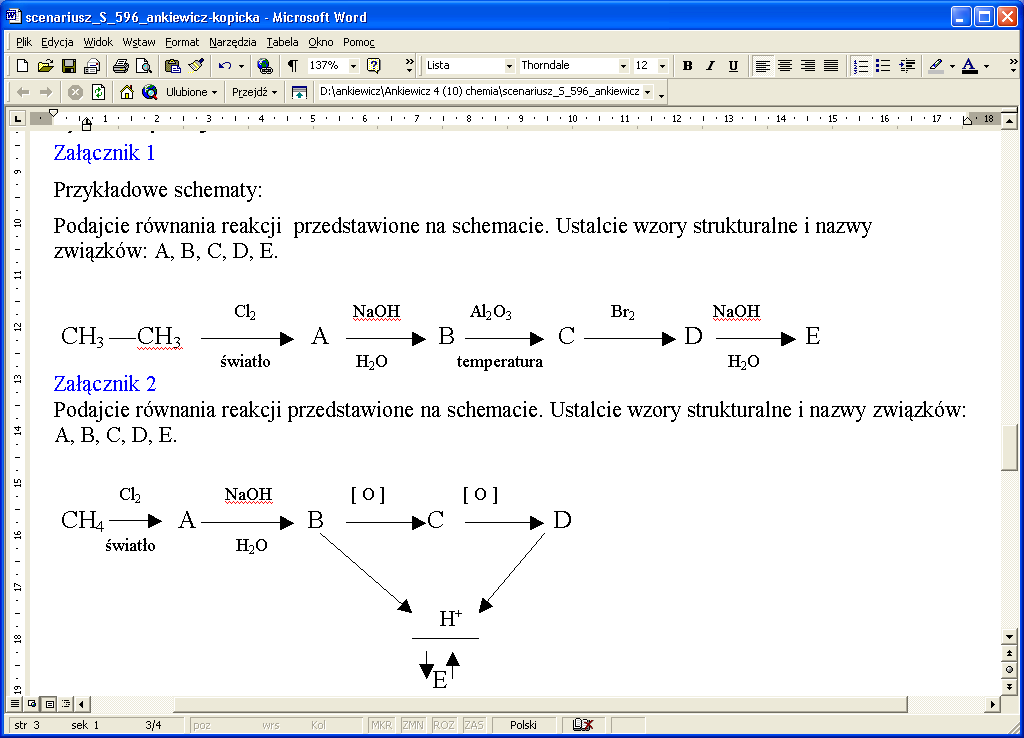
Task: Open a file with the folder icon
Action: click(x=45, y=65)
